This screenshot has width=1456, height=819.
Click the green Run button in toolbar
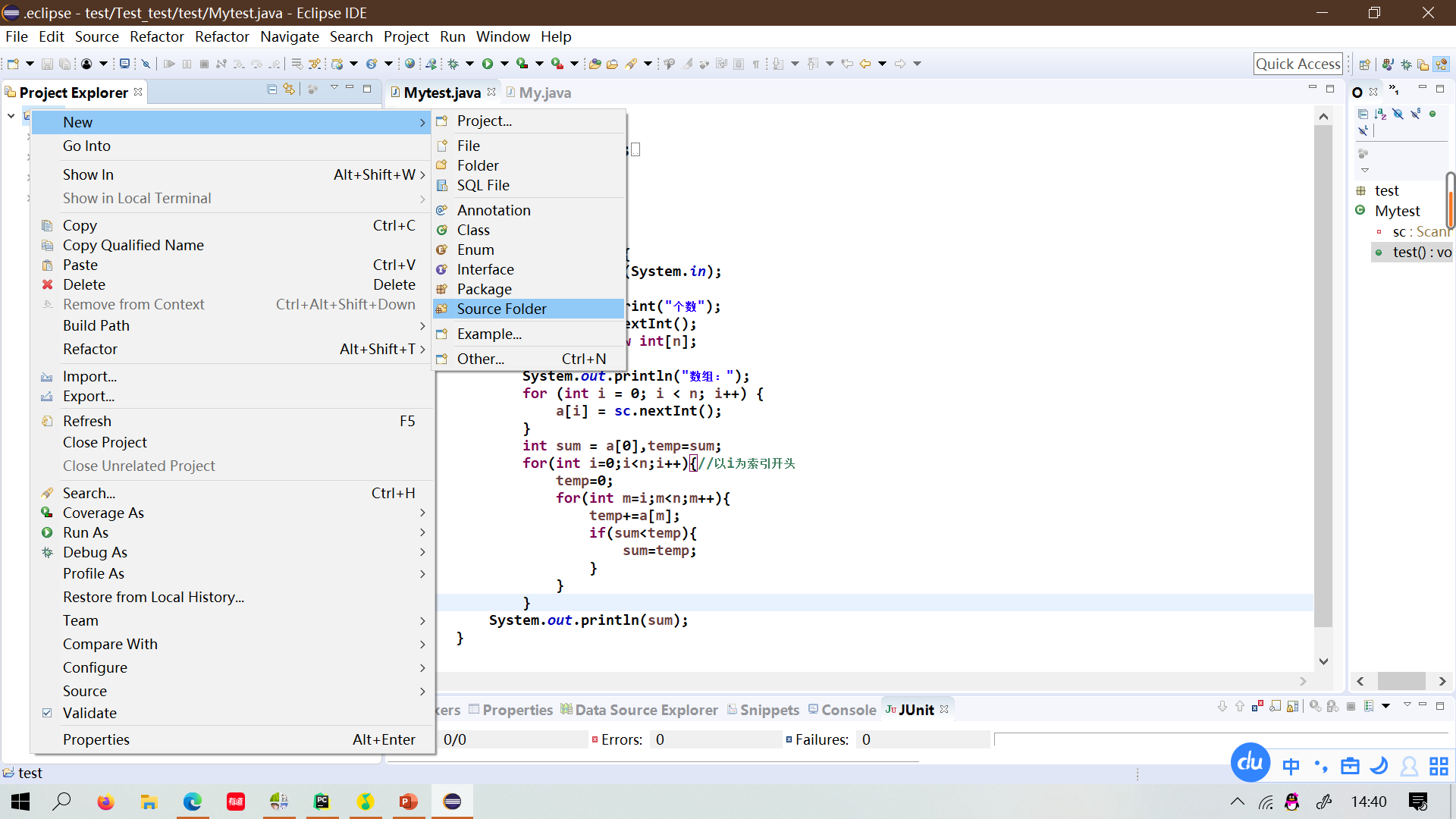(488, 64)
